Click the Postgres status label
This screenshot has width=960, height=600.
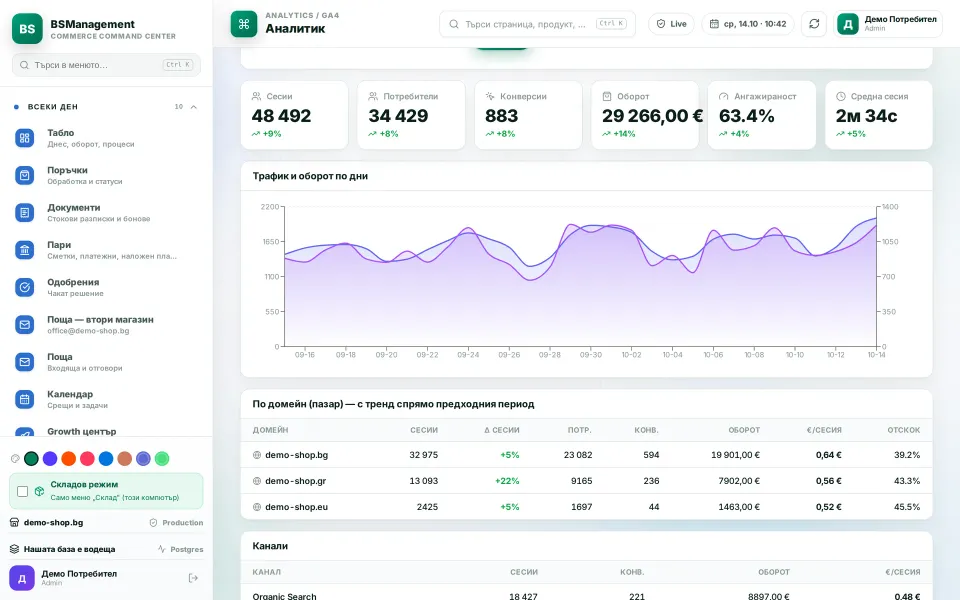tap(187, 549)
